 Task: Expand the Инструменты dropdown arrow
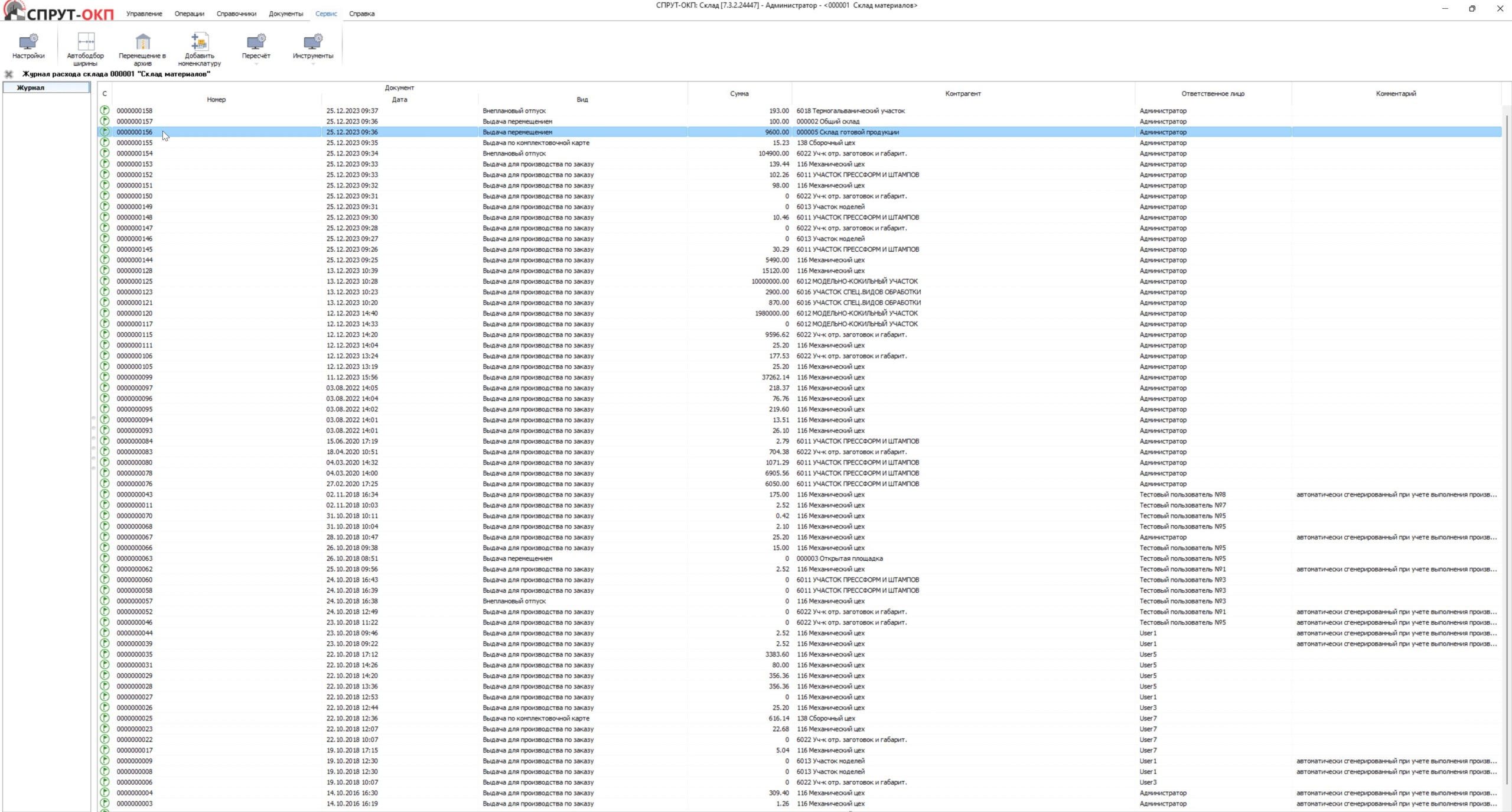(312, 64)
